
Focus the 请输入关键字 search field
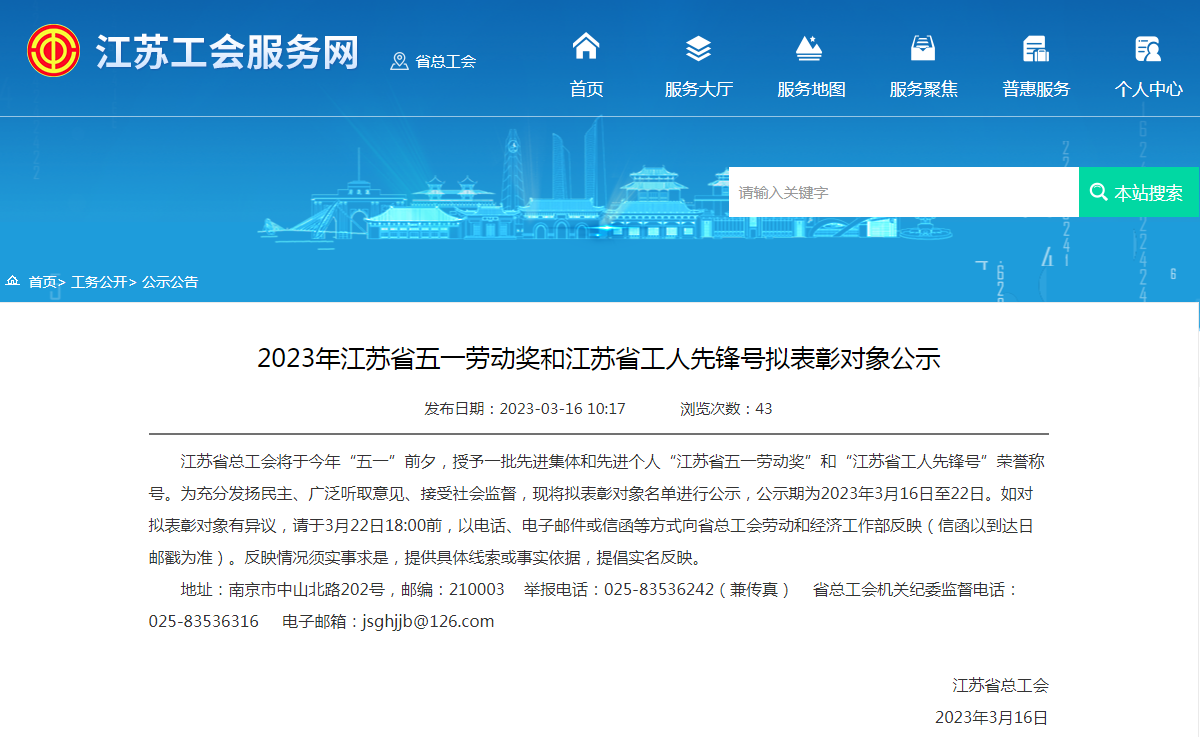pos(904,192)
